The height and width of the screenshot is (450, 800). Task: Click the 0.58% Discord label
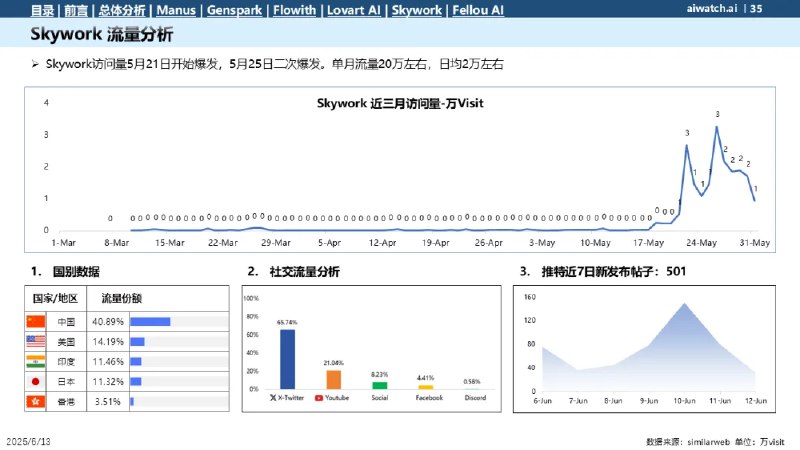click(x=472, y=382)
